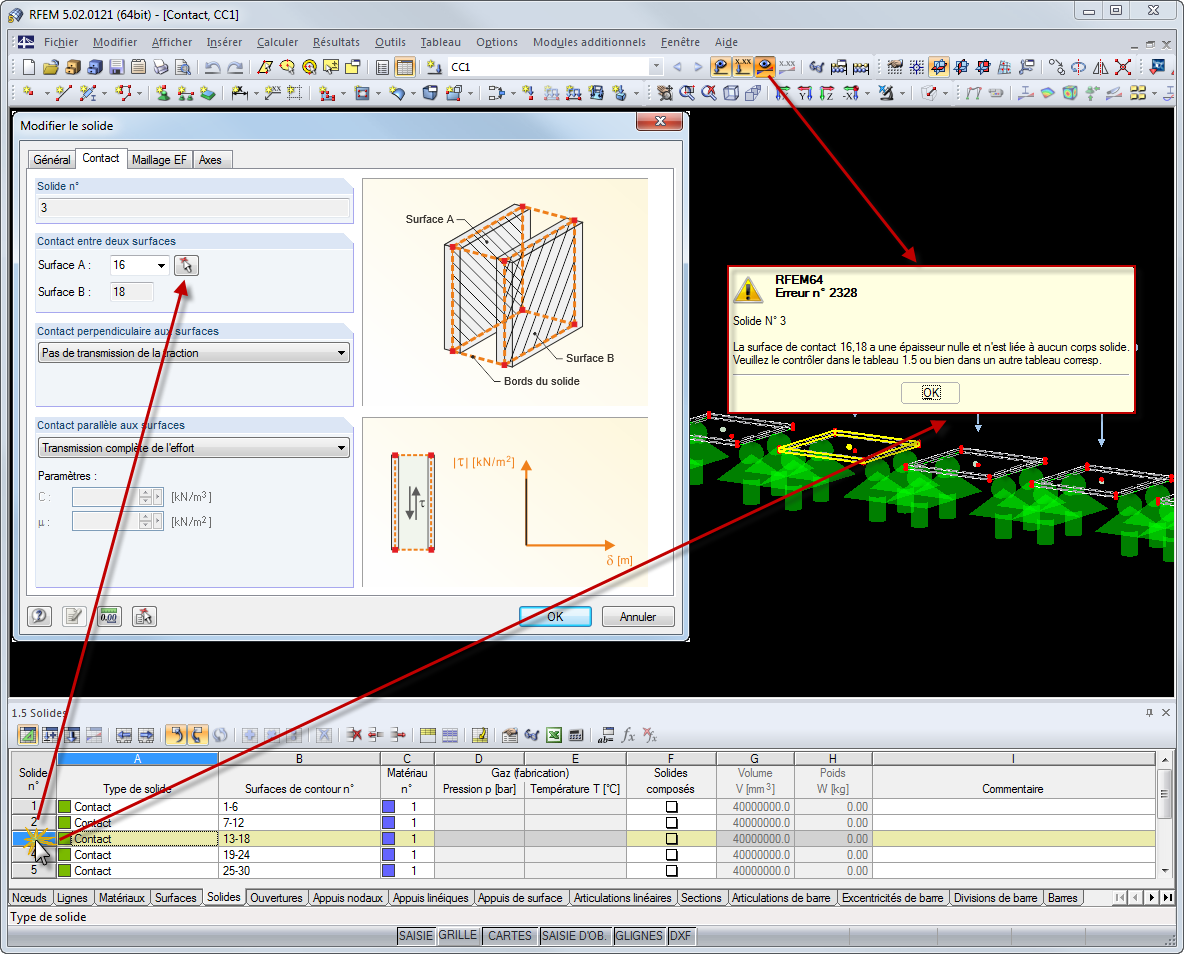Viewport: 1184px width, 954px height.
Task: Print the current view
Action: [x=160, y=67]
